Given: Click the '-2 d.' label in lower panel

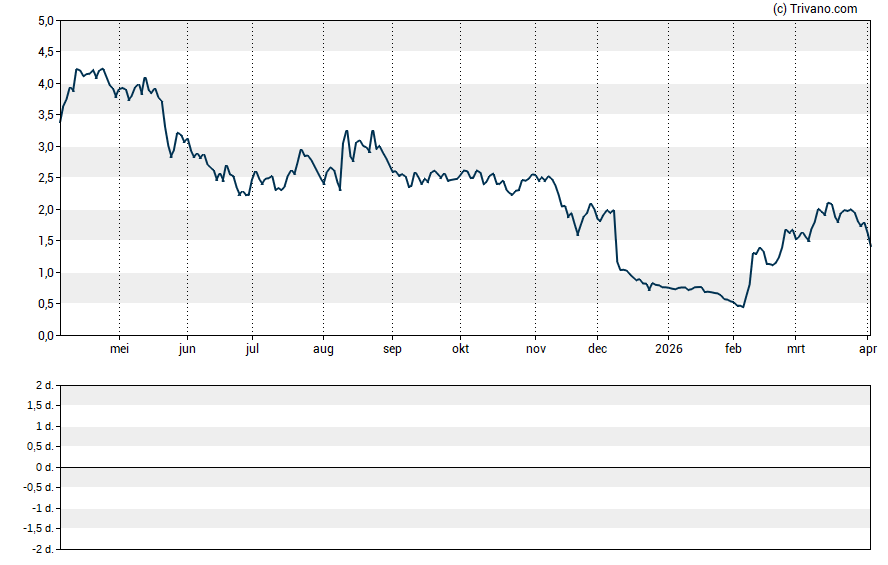Looking at the screenshot, I should pos(41,549).
